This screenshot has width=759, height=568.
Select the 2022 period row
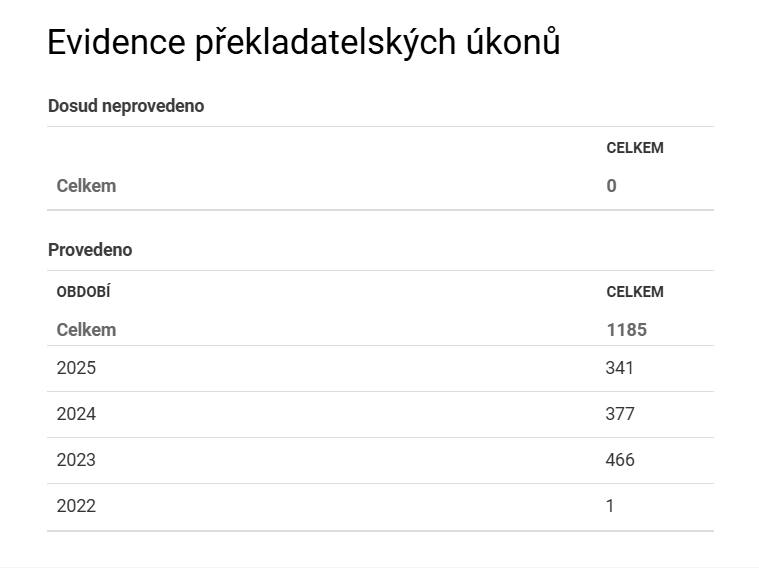pyautogui.click(x=380, y=507)
